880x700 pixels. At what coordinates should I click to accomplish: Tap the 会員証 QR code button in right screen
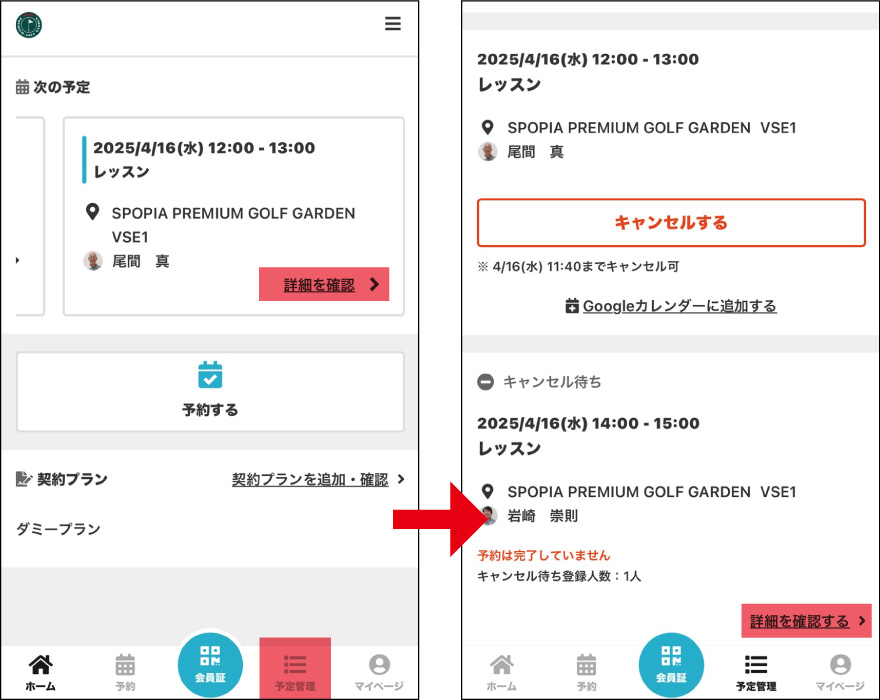point(671,665)
